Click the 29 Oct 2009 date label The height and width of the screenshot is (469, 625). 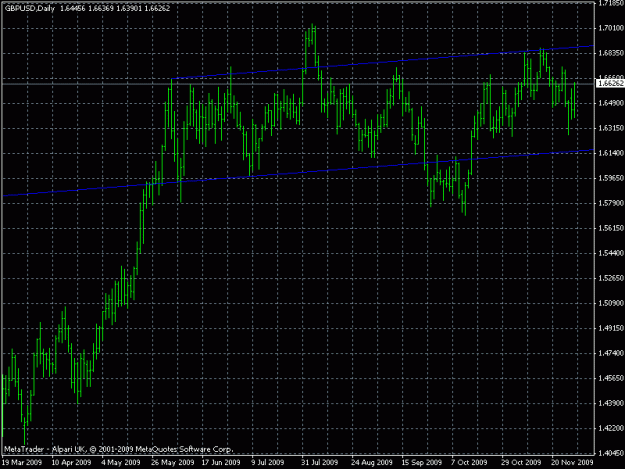(x=521, y=463)
